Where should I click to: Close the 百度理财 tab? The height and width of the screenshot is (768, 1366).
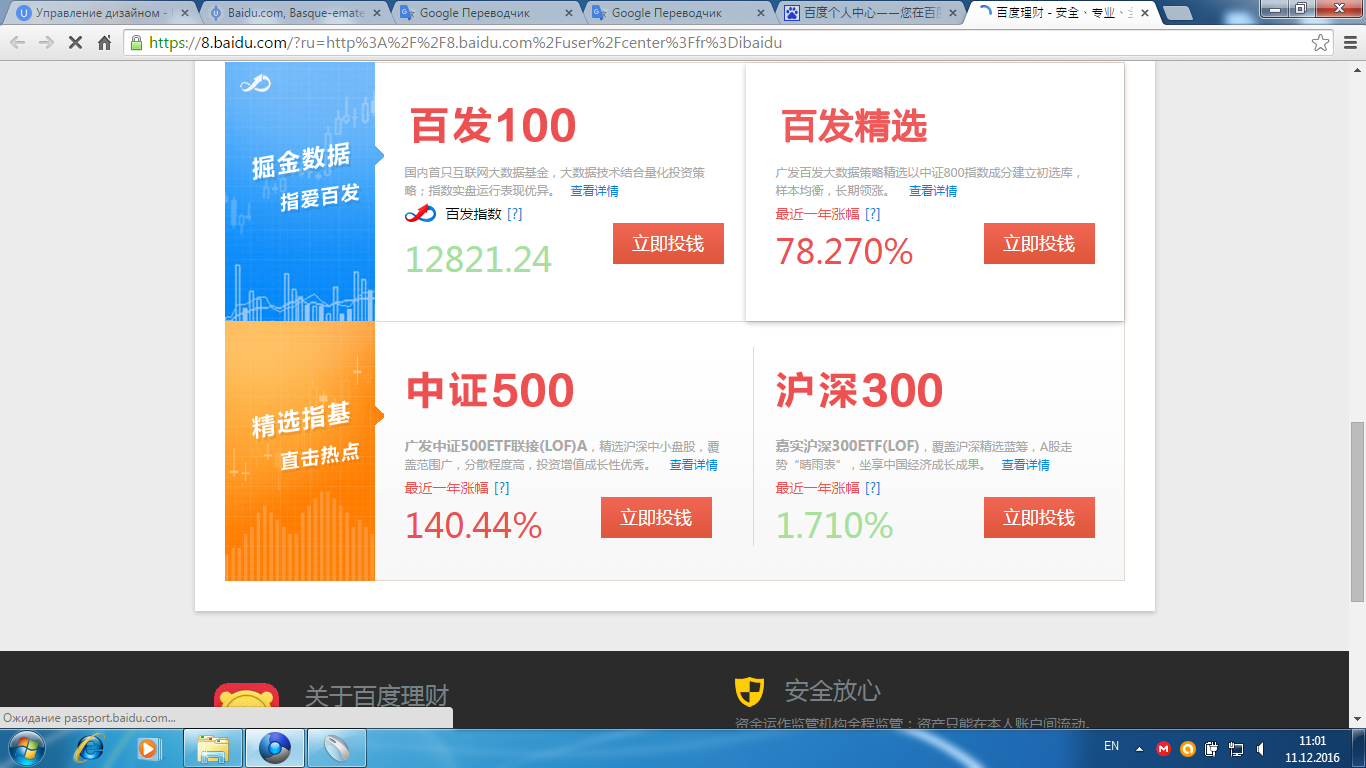click(1144, 14)
